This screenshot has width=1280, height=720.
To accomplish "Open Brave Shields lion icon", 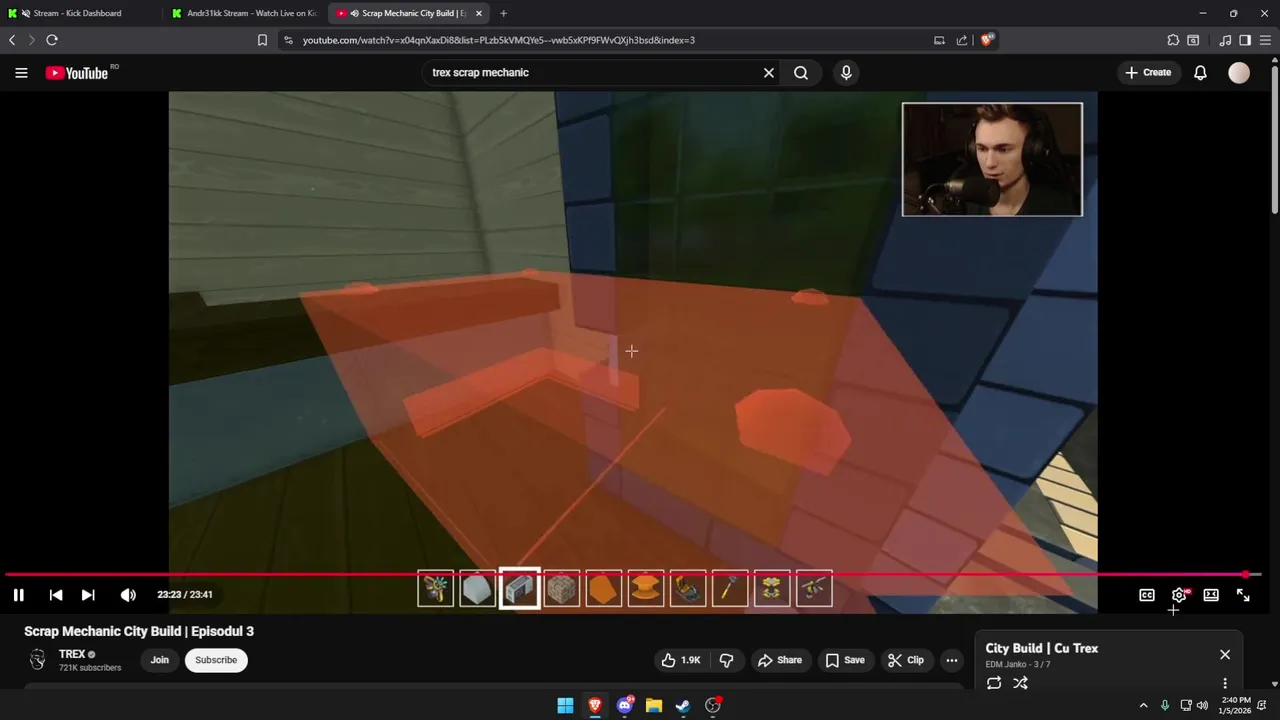I will click(x=987, y=40).
